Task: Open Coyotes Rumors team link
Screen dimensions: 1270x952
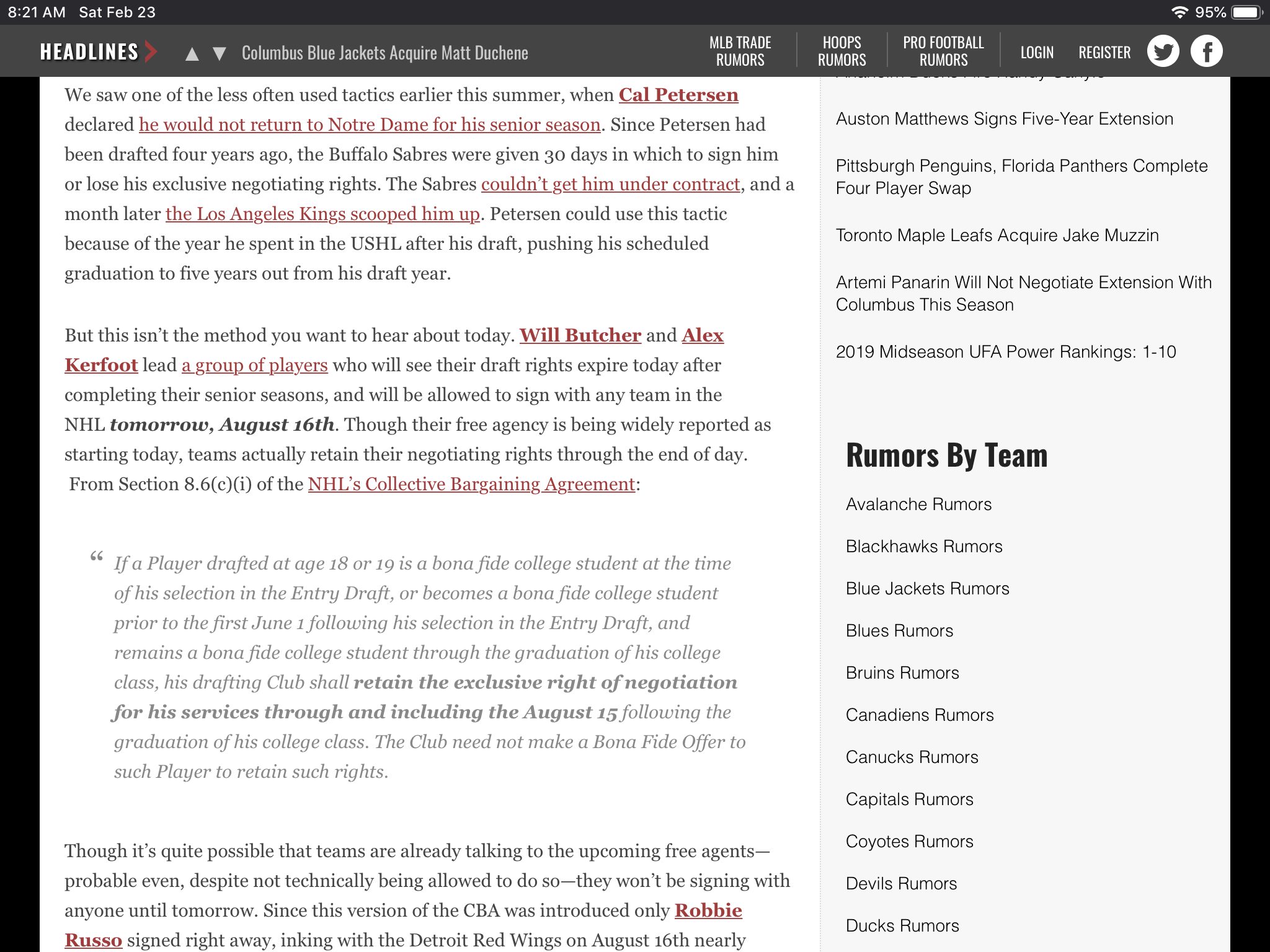Action: pos(910,842)
